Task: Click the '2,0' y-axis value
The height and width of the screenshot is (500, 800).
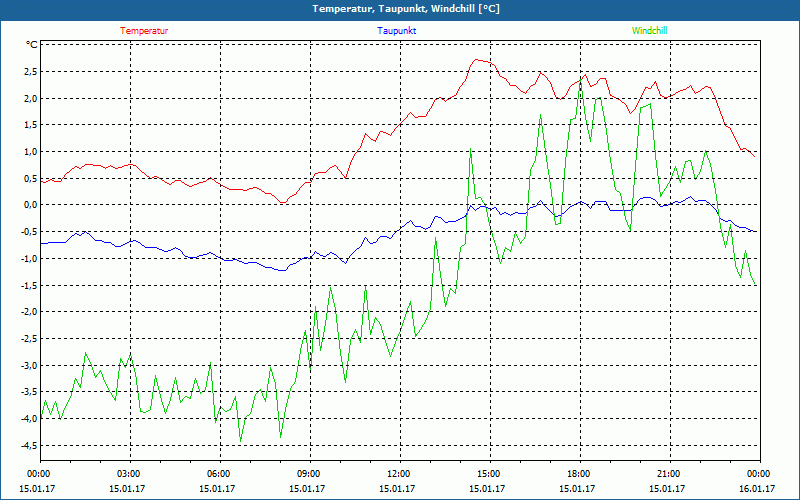Action: 31,98
